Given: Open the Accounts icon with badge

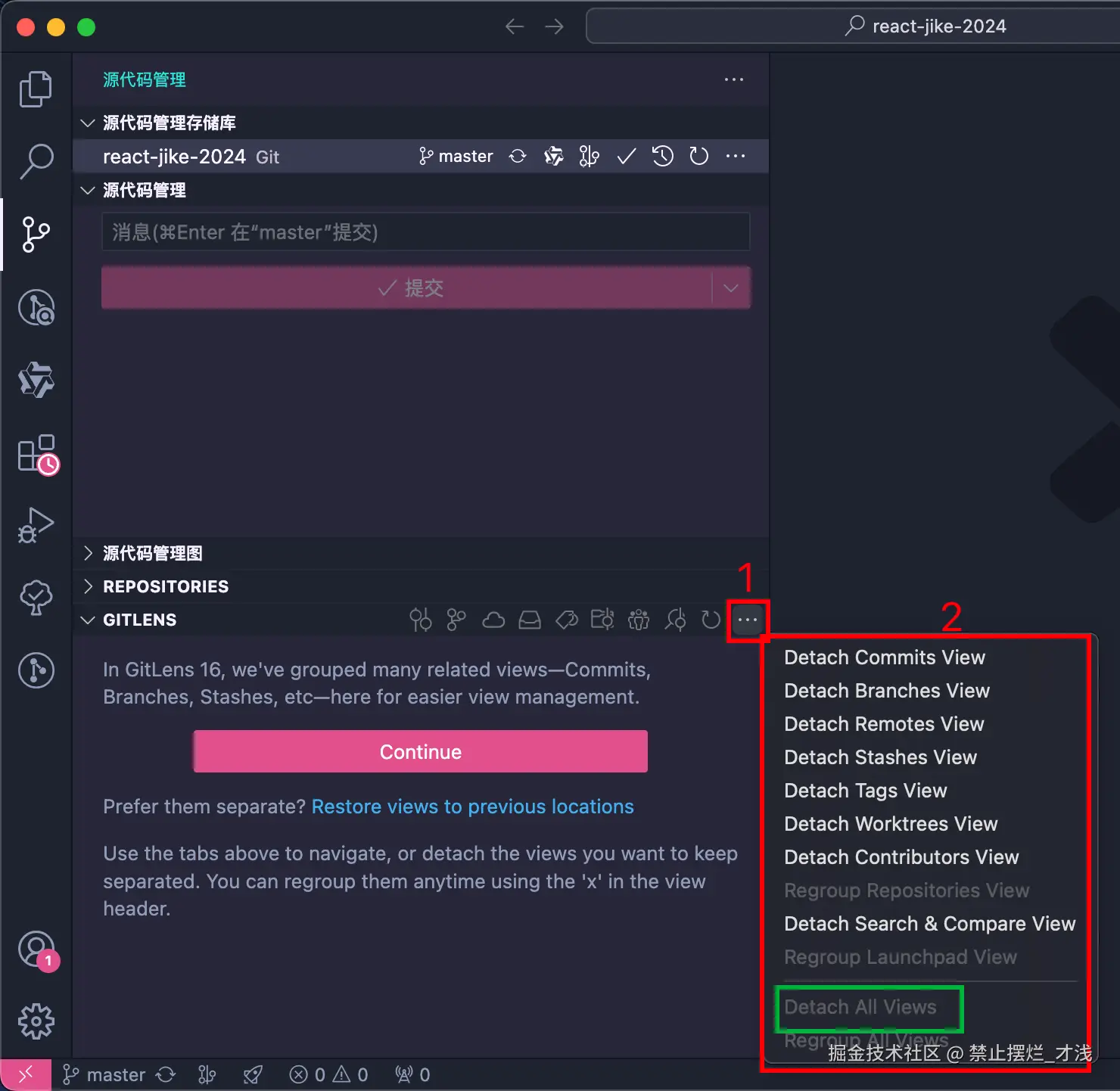Looking at the screenshot, I should click(38, 951).
